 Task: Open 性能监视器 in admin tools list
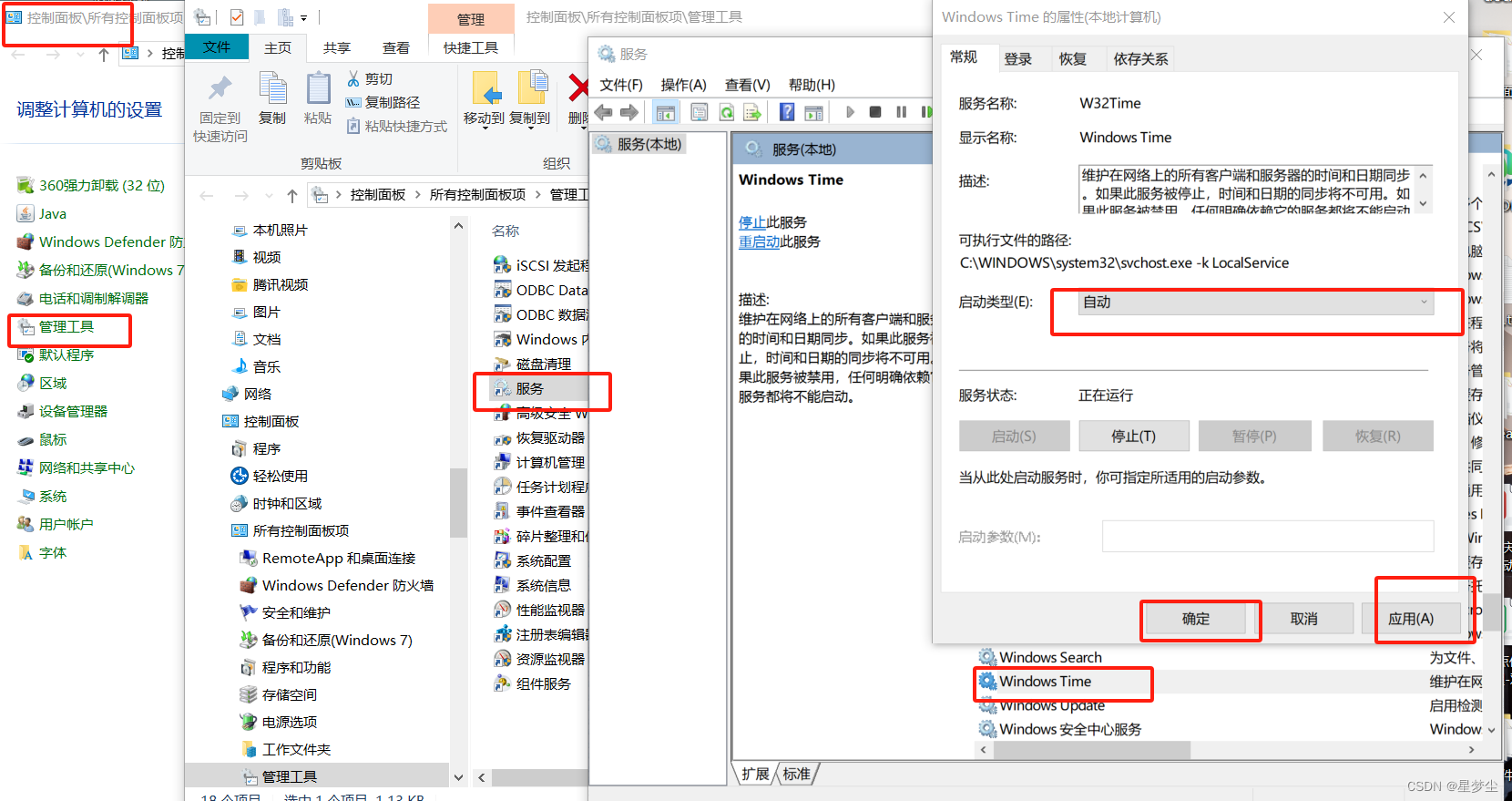tap(541, 611)
